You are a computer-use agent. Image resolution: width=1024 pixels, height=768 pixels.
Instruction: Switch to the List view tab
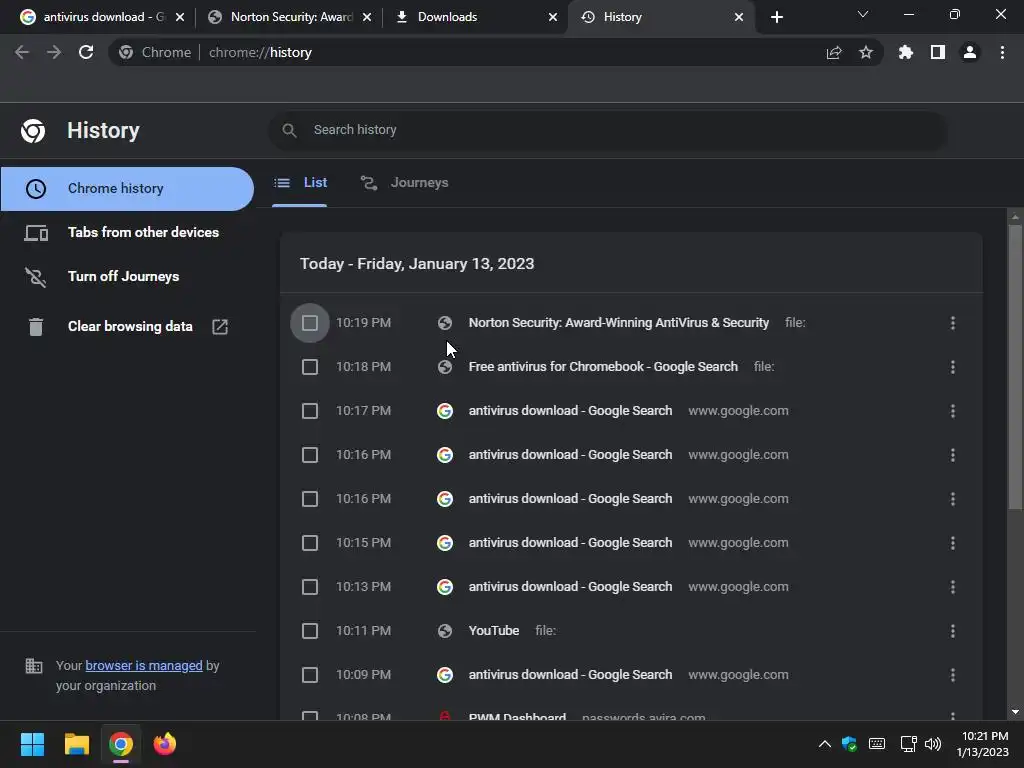pyautogui.click(x=300, y=183)
